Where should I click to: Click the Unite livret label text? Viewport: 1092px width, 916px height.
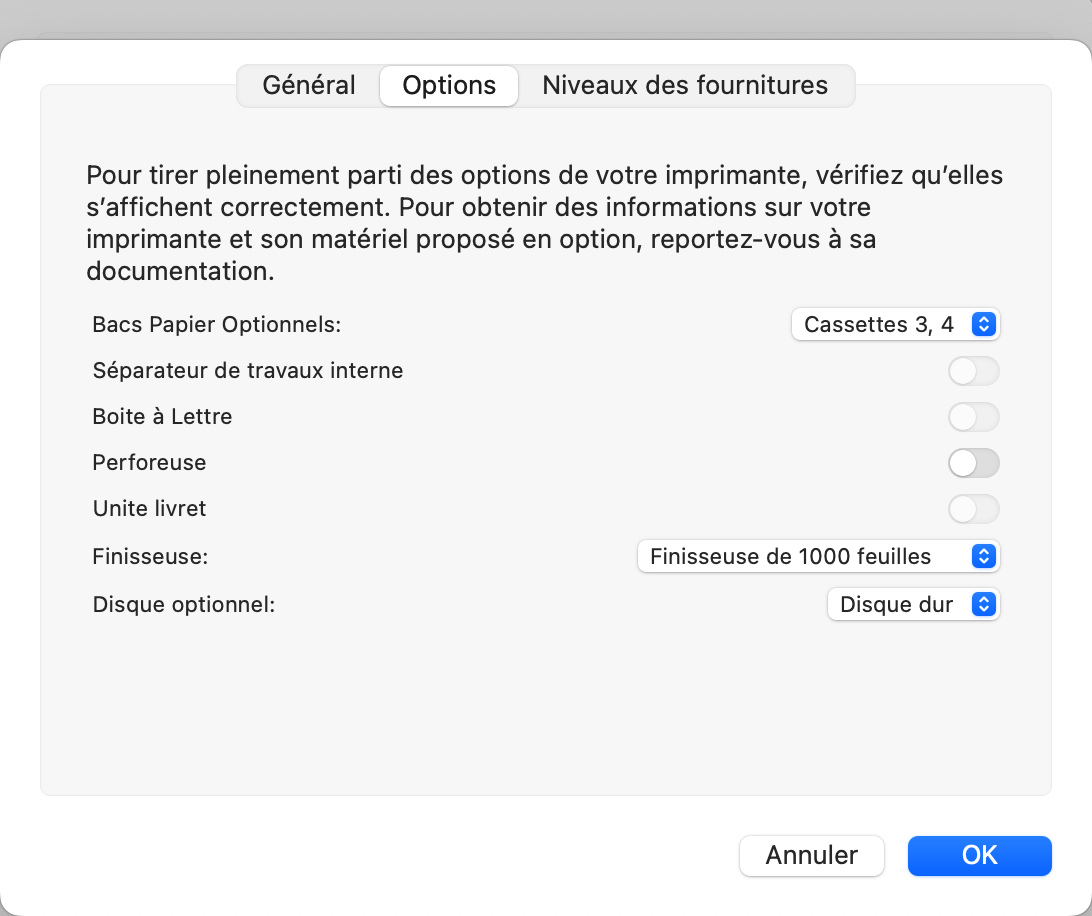[149, 509]
